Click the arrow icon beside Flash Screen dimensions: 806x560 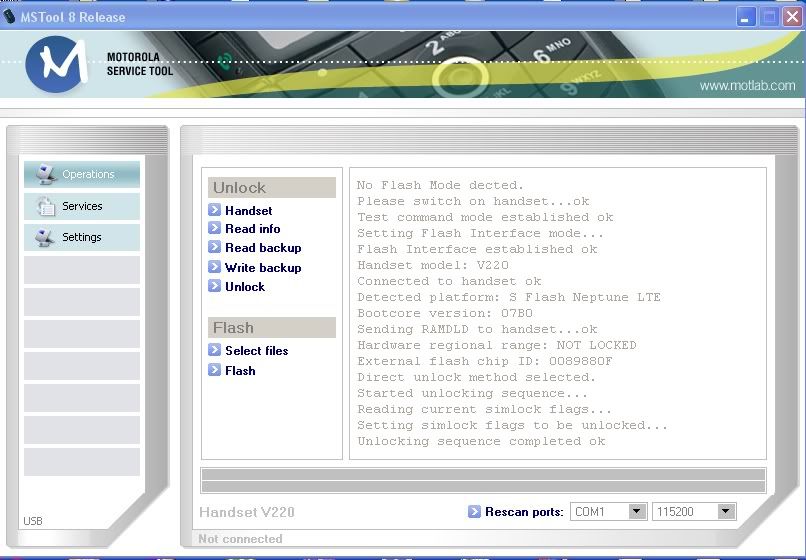pyautogui.click(x=215, y=370)
